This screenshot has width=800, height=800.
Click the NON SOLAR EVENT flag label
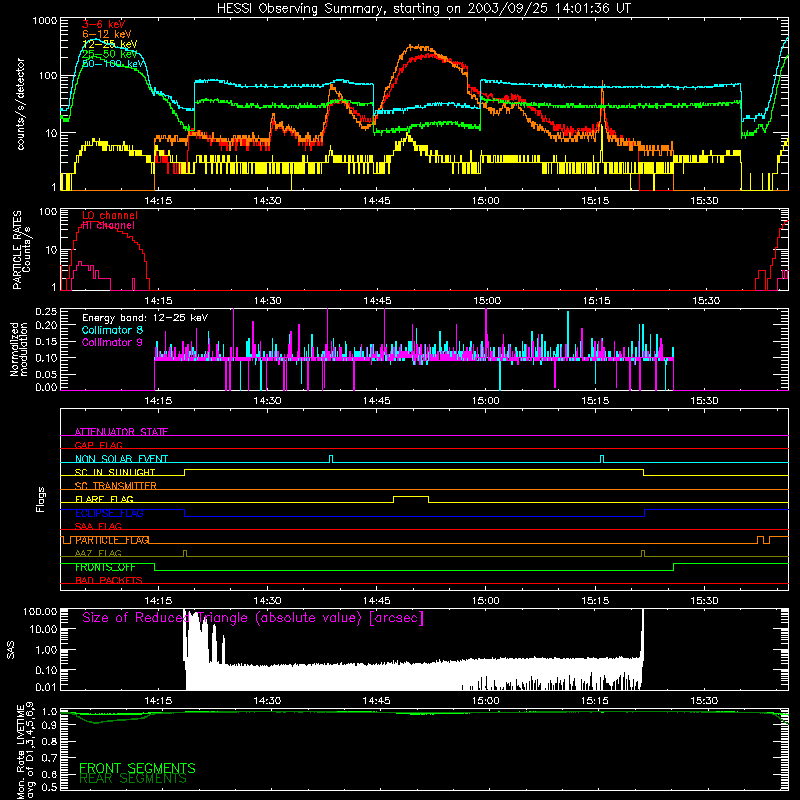click(121, 459)
